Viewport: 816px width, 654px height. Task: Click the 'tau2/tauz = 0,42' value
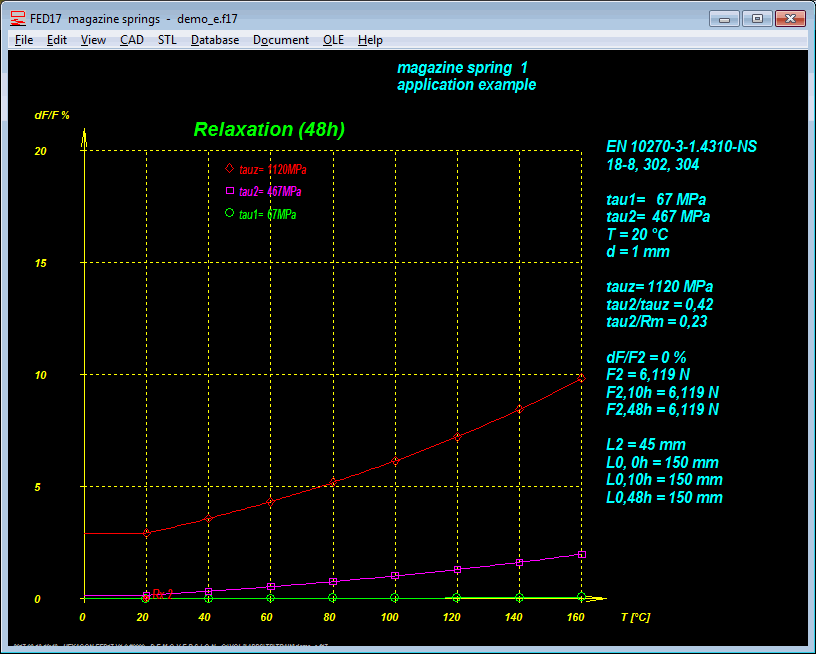[x=660, y=304]
